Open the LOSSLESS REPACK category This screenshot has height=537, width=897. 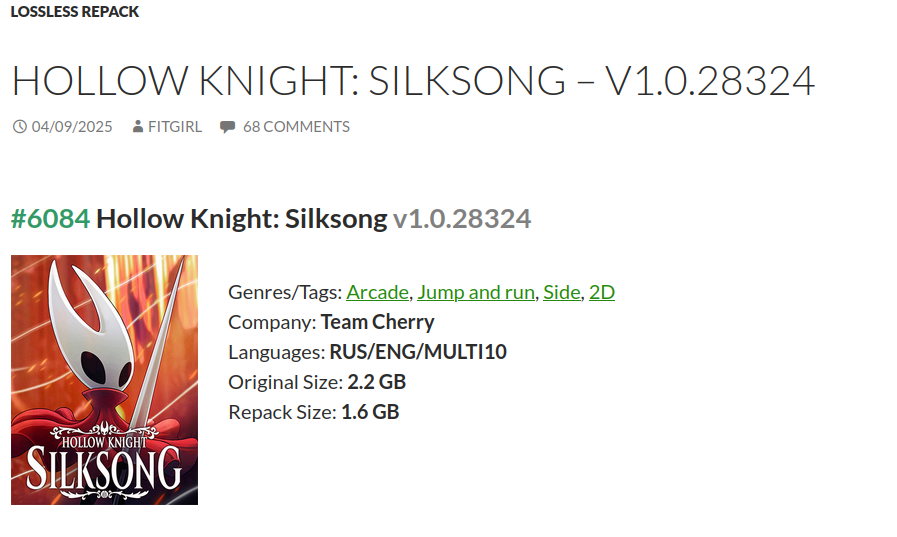[x=75, y=12]
